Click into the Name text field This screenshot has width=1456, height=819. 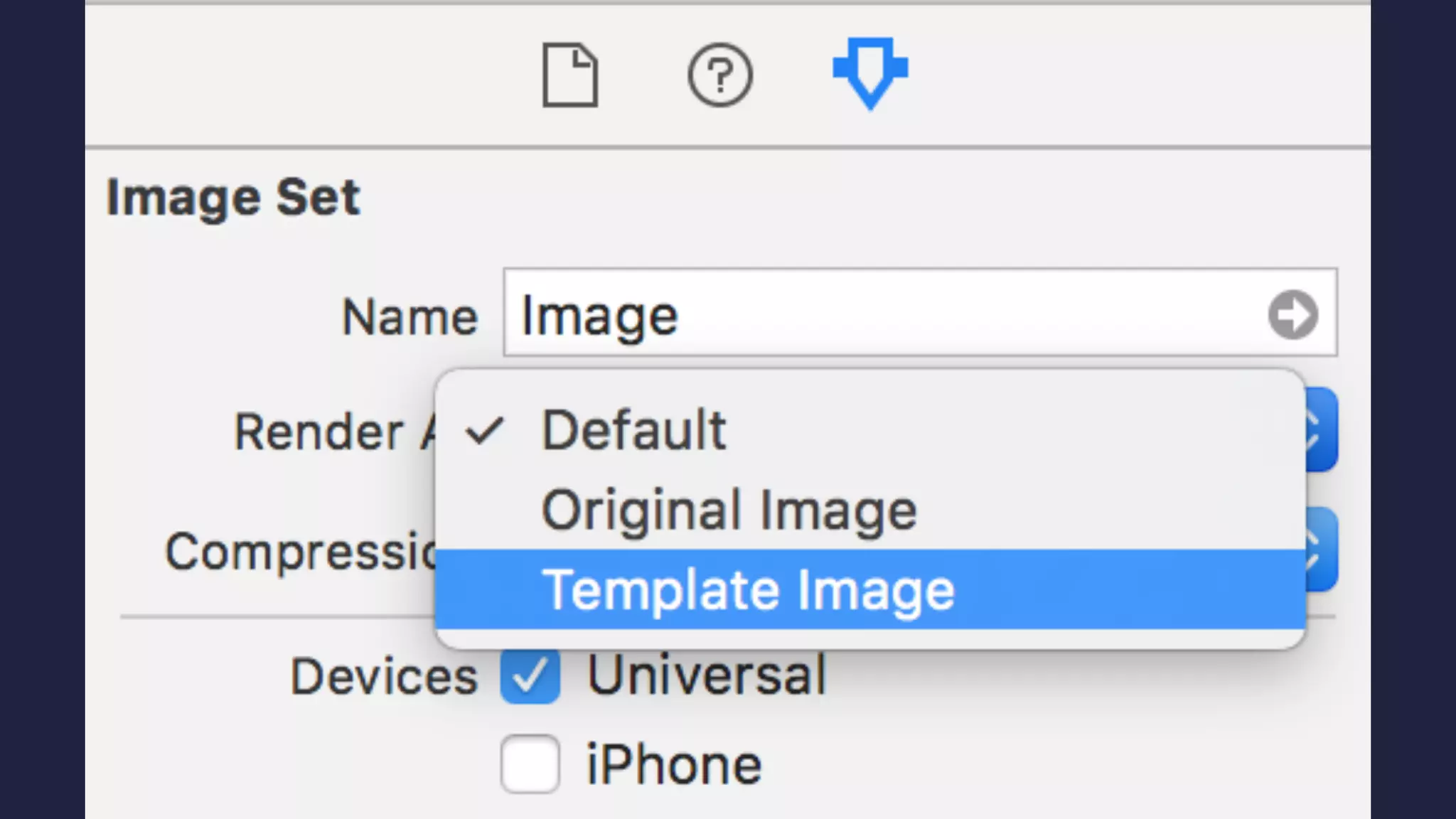click(882, 314)
